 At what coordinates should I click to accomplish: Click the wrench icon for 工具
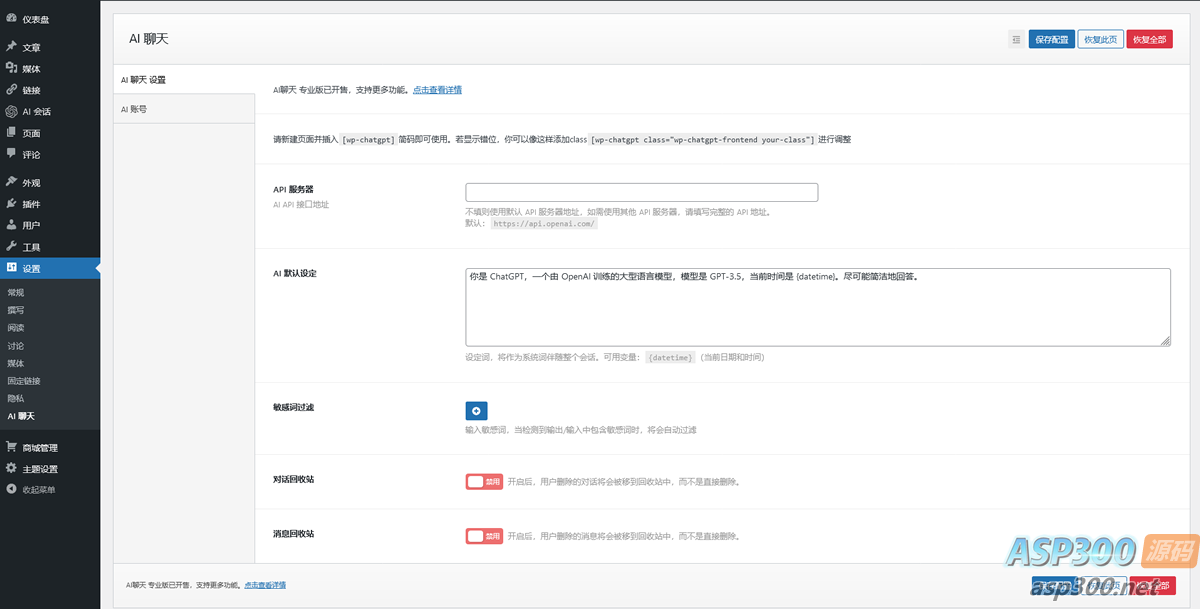pos(11,246)
